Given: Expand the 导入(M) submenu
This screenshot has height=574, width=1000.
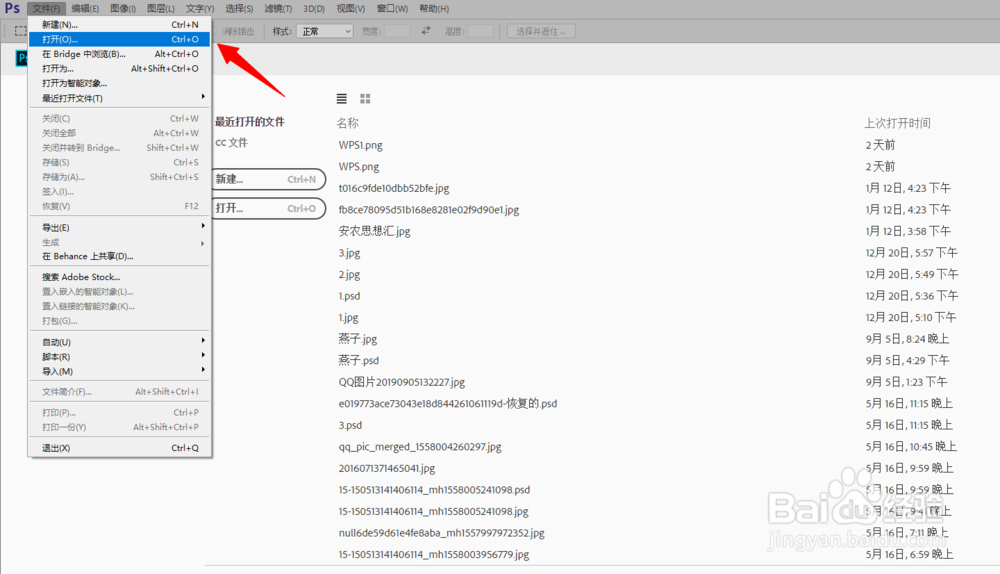Looking at the screenshot, I should coord(119,371).
